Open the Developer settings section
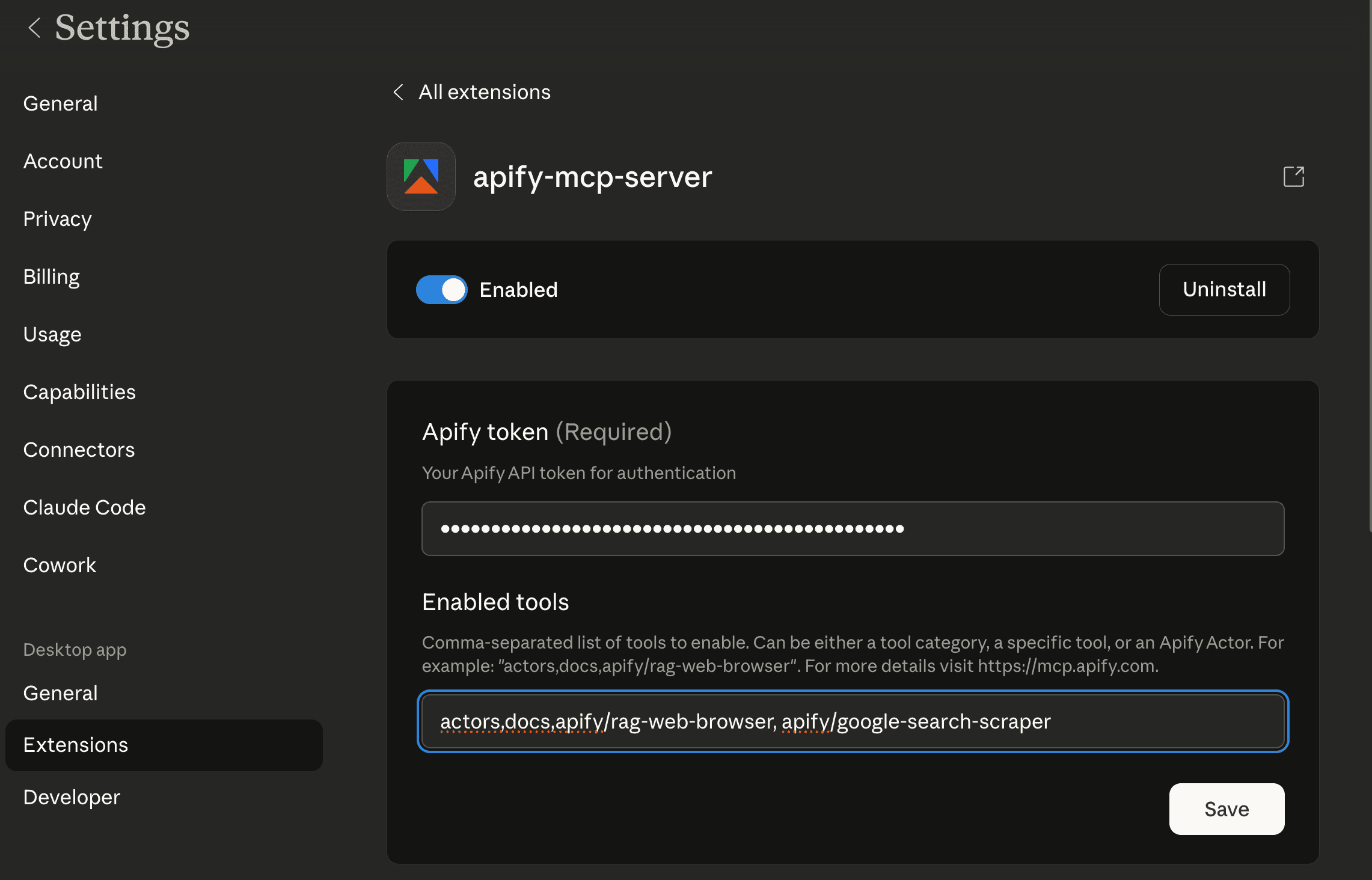The height and width of the screenshot is (880, 1372). point(71,797)
